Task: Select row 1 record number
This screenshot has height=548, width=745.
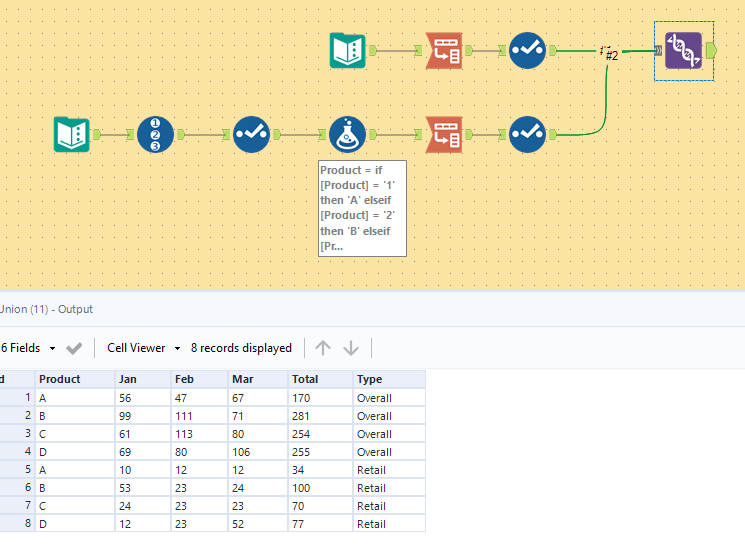Action: [17, 397]
